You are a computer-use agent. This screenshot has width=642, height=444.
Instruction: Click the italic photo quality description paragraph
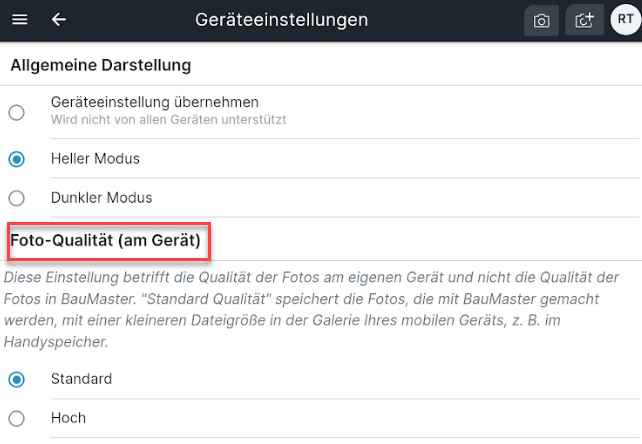[x=311, y=310]
